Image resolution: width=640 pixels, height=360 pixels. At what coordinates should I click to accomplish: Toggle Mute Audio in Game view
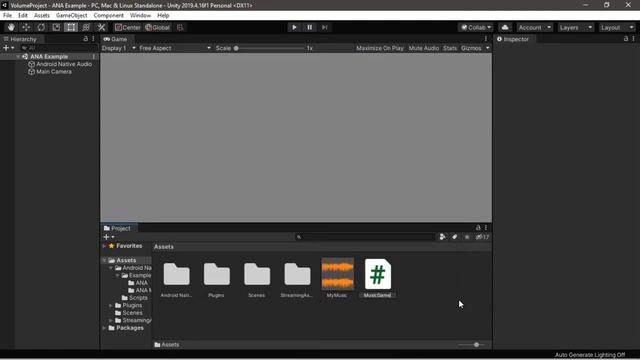[x=424, y=48]
